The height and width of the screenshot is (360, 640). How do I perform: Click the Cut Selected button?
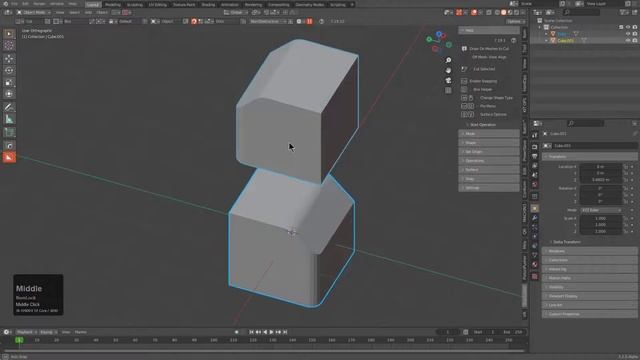(484, 69)
